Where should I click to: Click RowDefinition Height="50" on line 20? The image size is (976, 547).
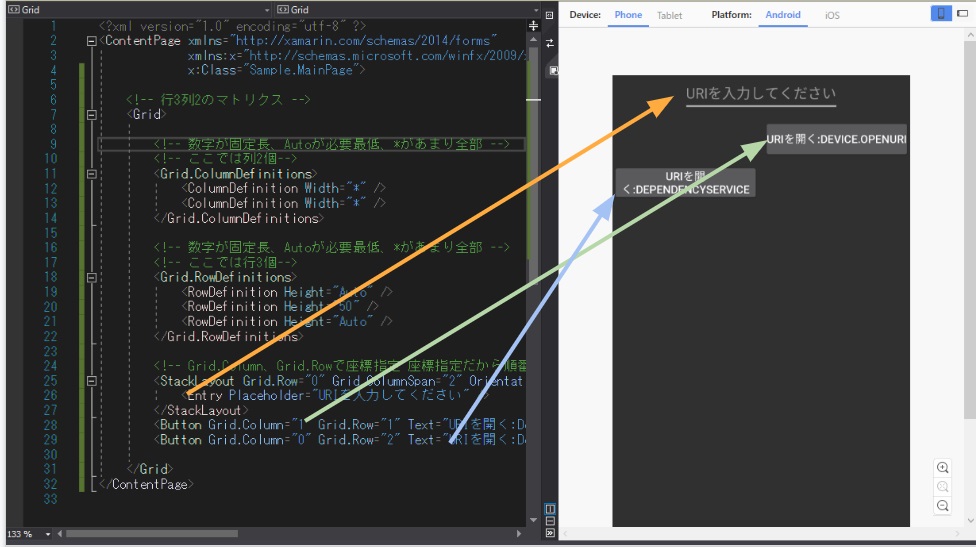point(279,307)
